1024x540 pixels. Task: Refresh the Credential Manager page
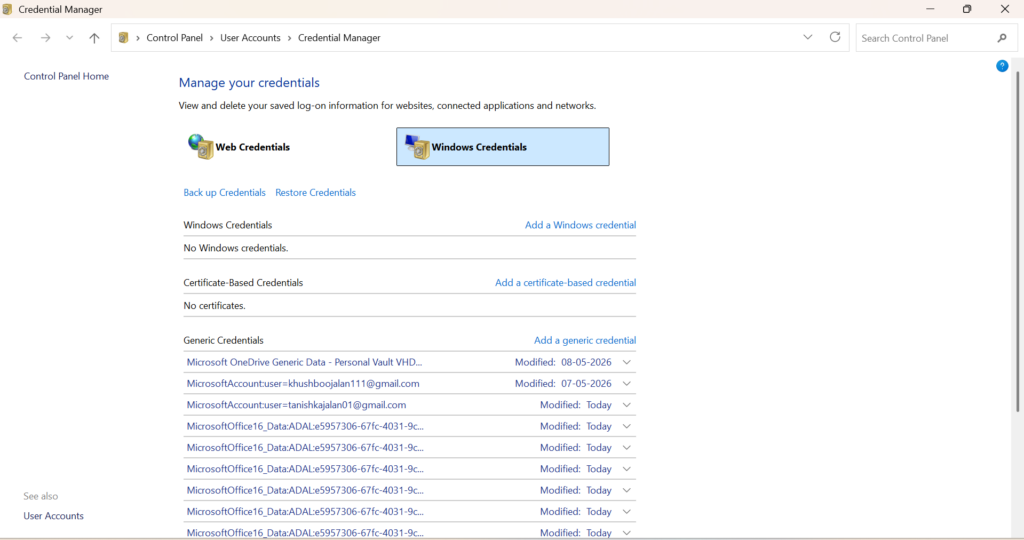[x=835, y=37]
